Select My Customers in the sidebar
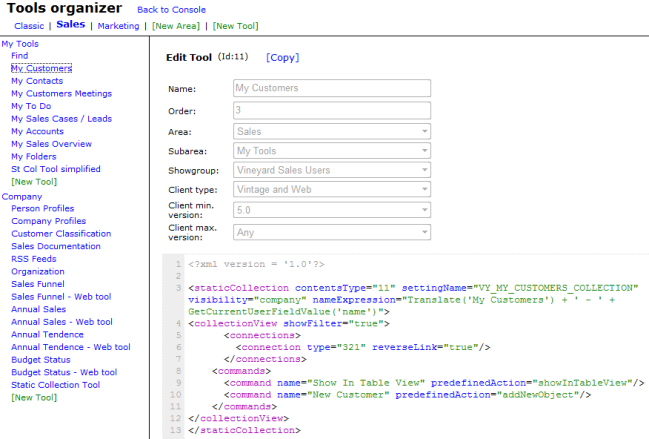This screenshot has height=439, width=649. point(41,68)
